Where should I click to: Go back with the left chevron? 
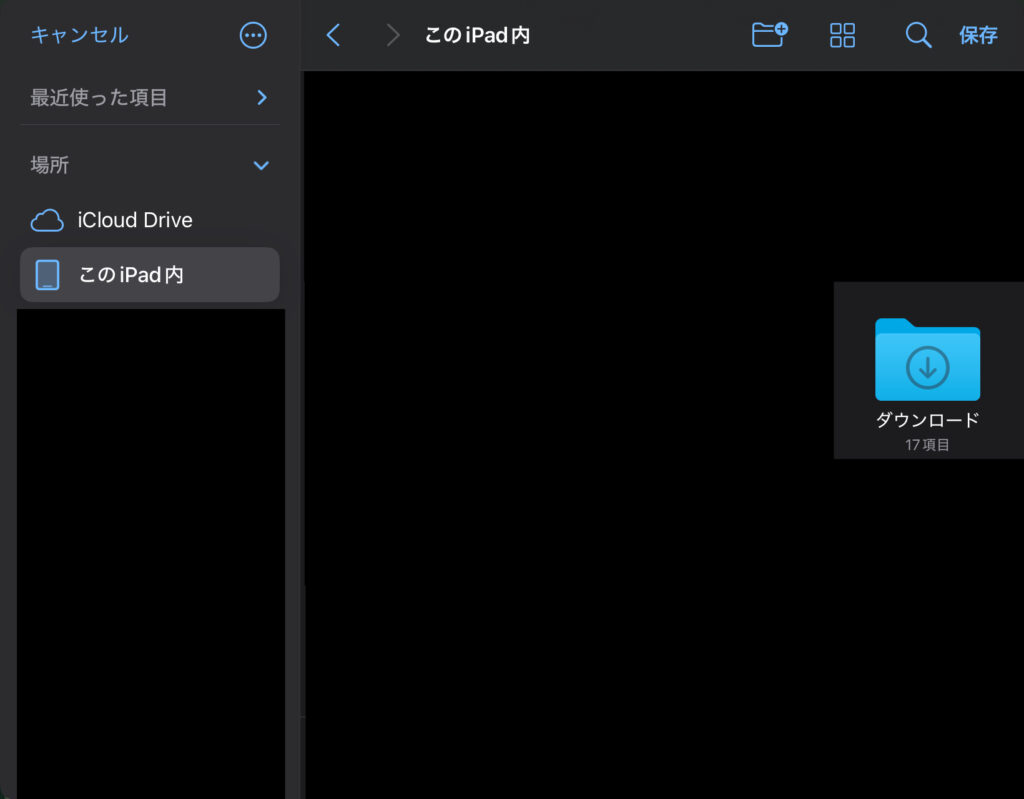[x=334, y=36]
